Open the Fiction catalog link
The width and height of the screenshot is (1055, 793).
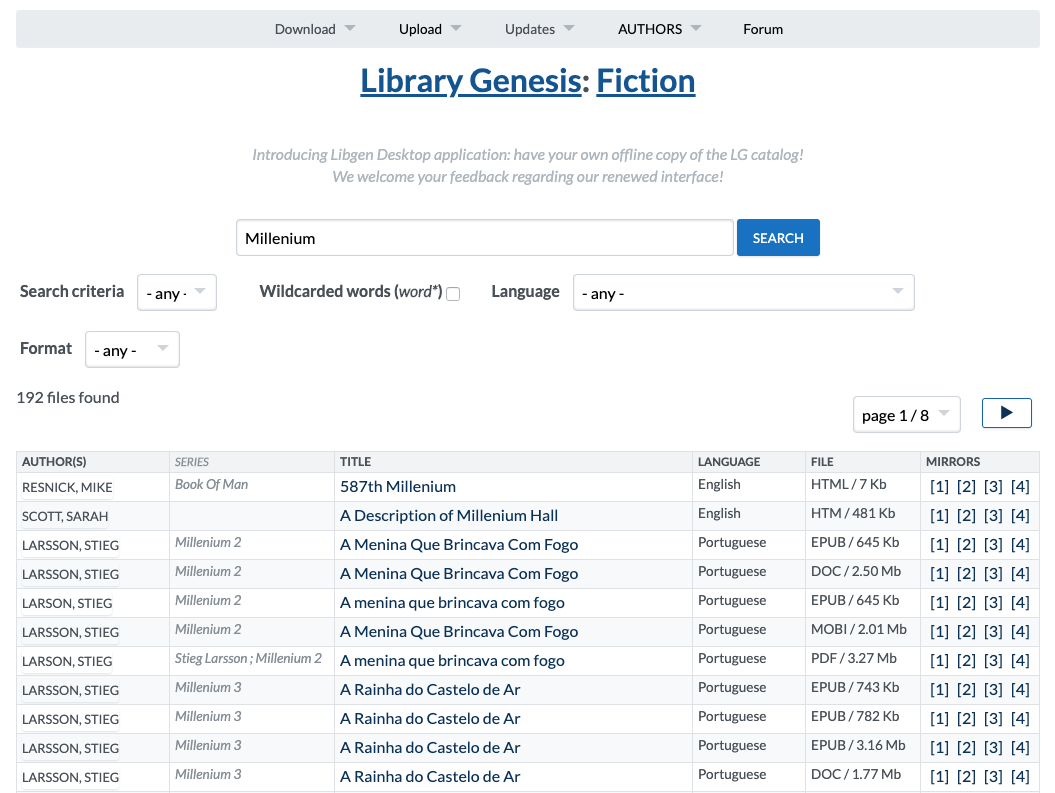pos(645,80)
